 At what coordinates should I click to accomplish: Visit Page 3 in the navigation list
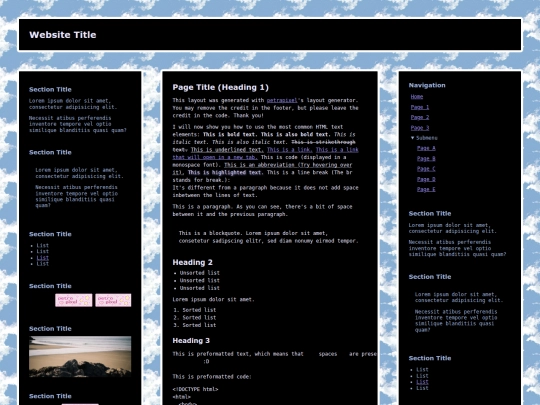click(x=420, y=128)
